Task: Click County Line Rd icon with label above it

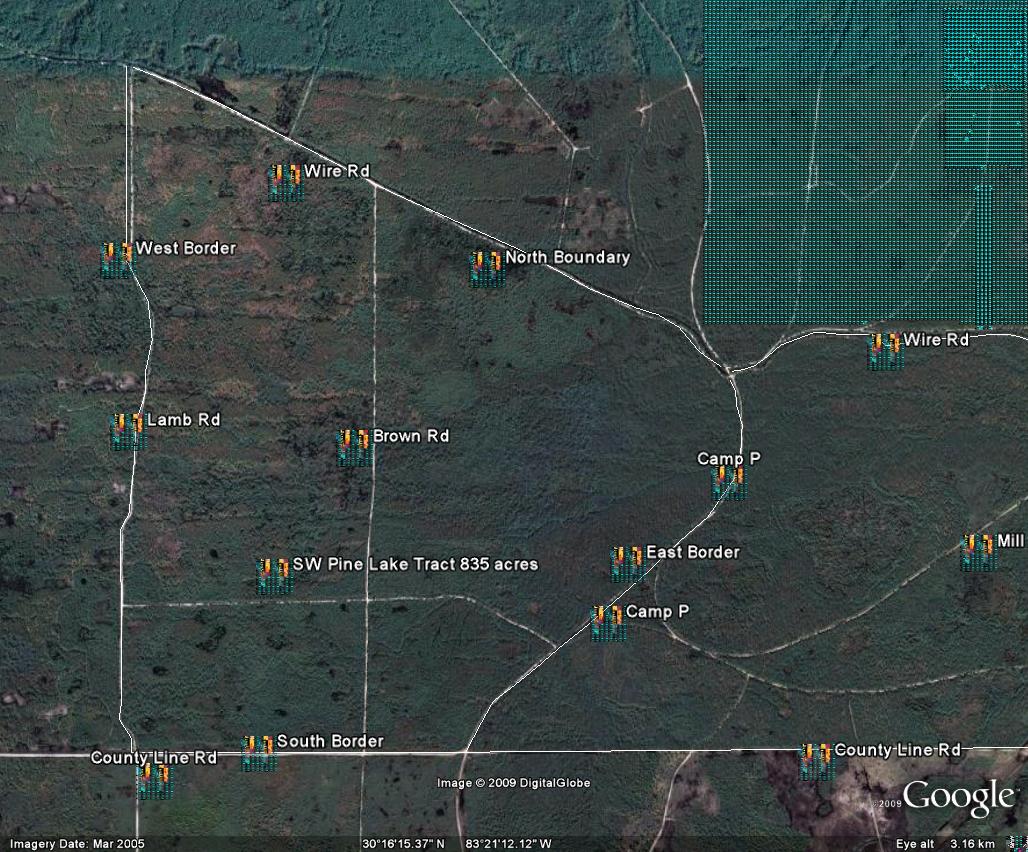Action: click(x=153, y=779)
